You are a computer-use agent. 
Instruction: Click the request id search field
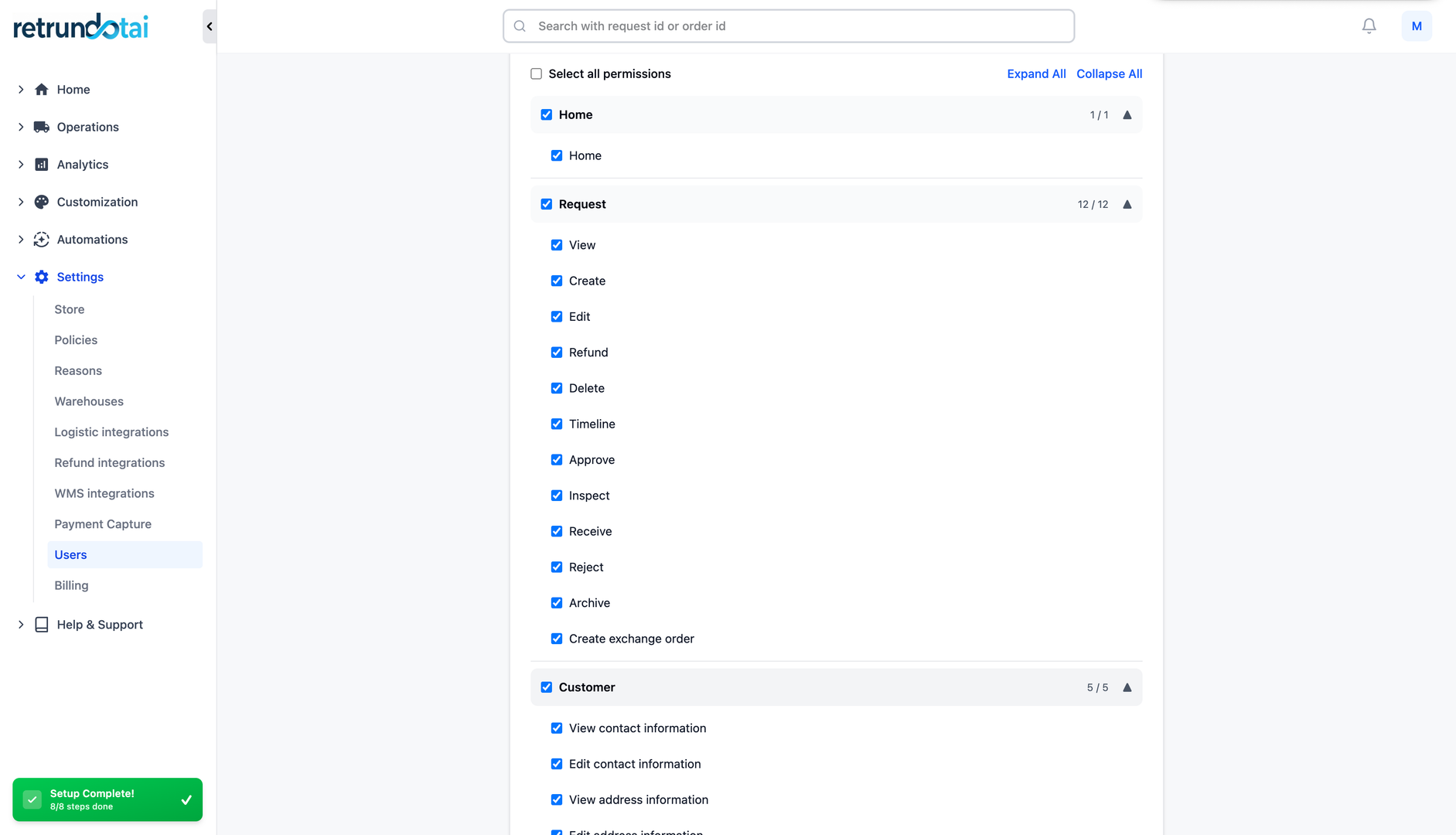coord(789,26)
